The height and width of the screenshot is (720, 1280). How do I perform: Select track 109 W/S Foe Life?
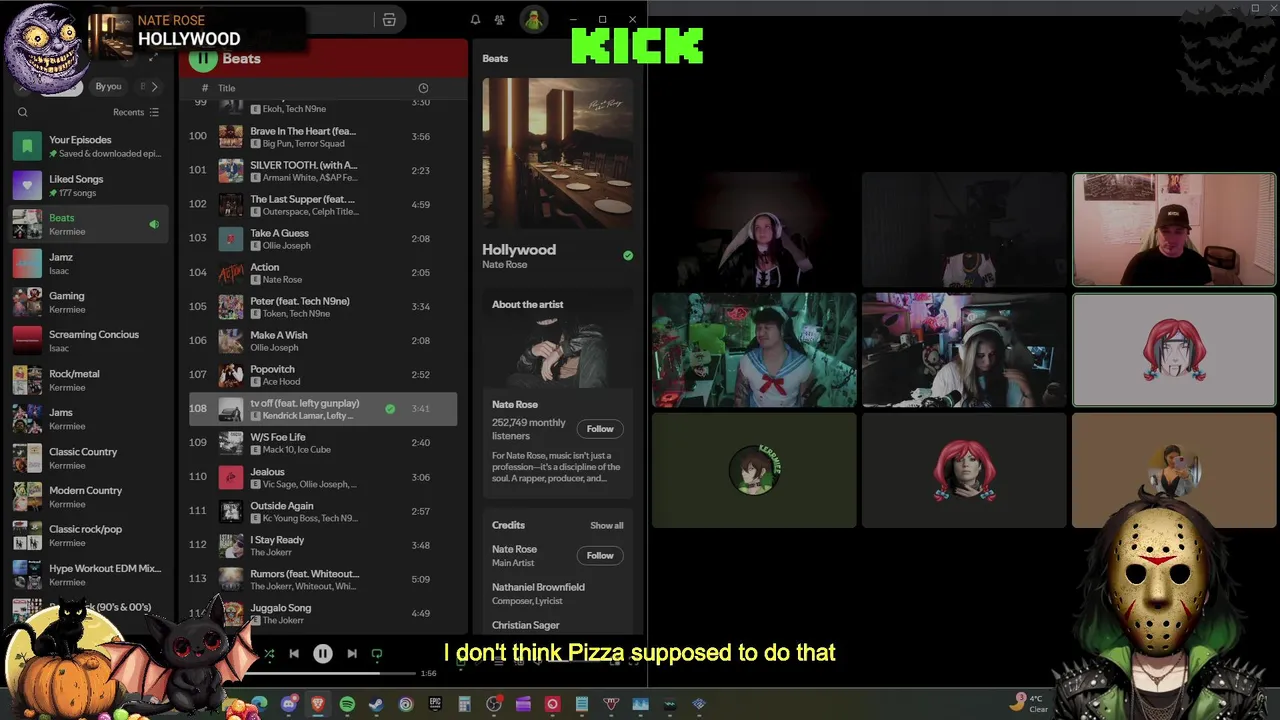(323, 442)
